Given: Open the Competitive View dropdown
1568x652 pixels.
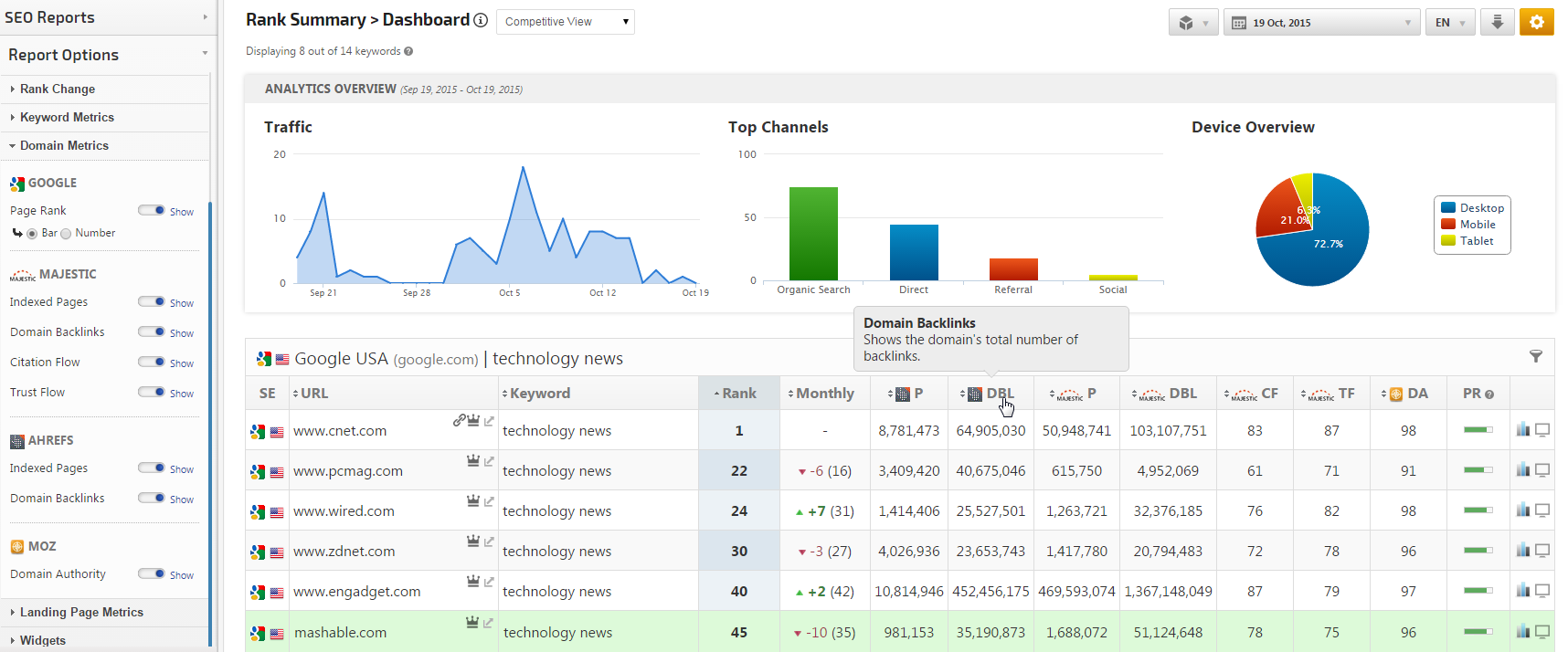Looking at the screenshot, I should point(565,22).
